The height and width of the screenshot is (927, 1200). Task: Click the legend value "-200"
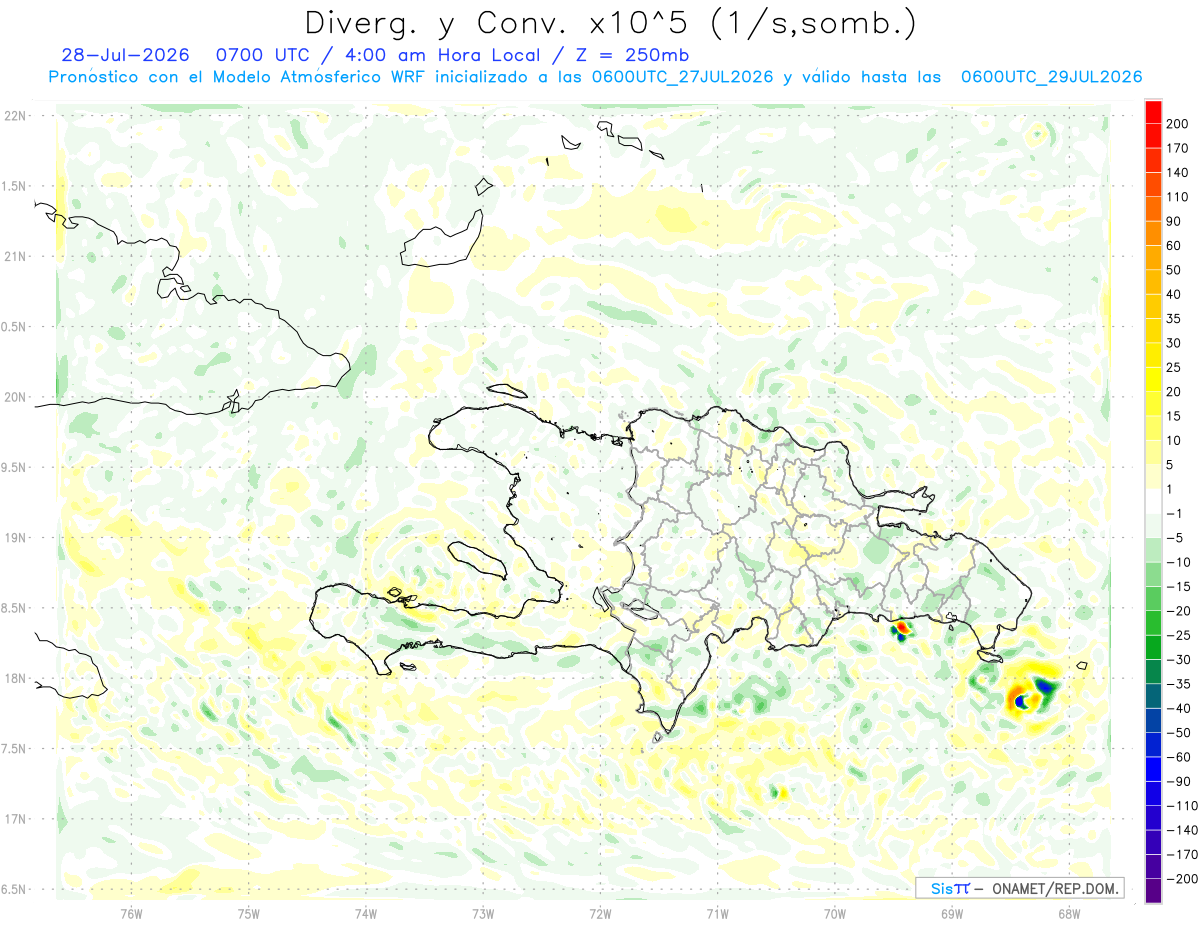click(x=1181, y=880)
